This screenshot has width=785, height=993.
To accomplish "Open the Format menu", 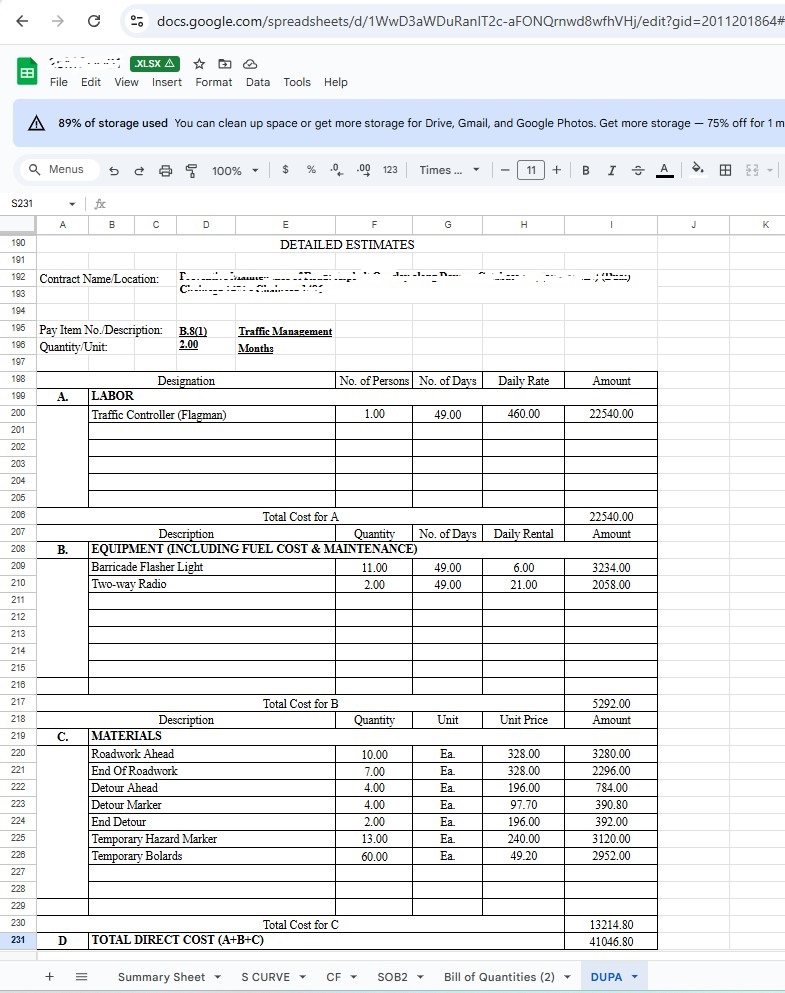I will tap(213, 82).
